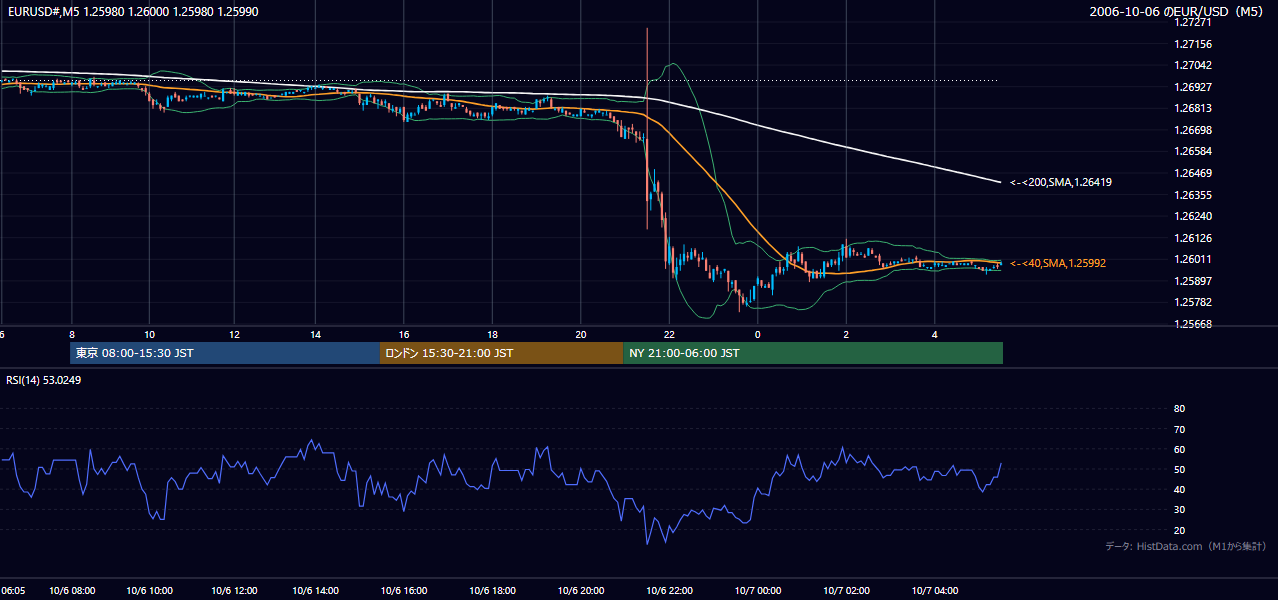The height and width of the screenshot is (600, 1278).
Task: Click the hour 0 tick under price chart
Action: (x=757, y=334)
